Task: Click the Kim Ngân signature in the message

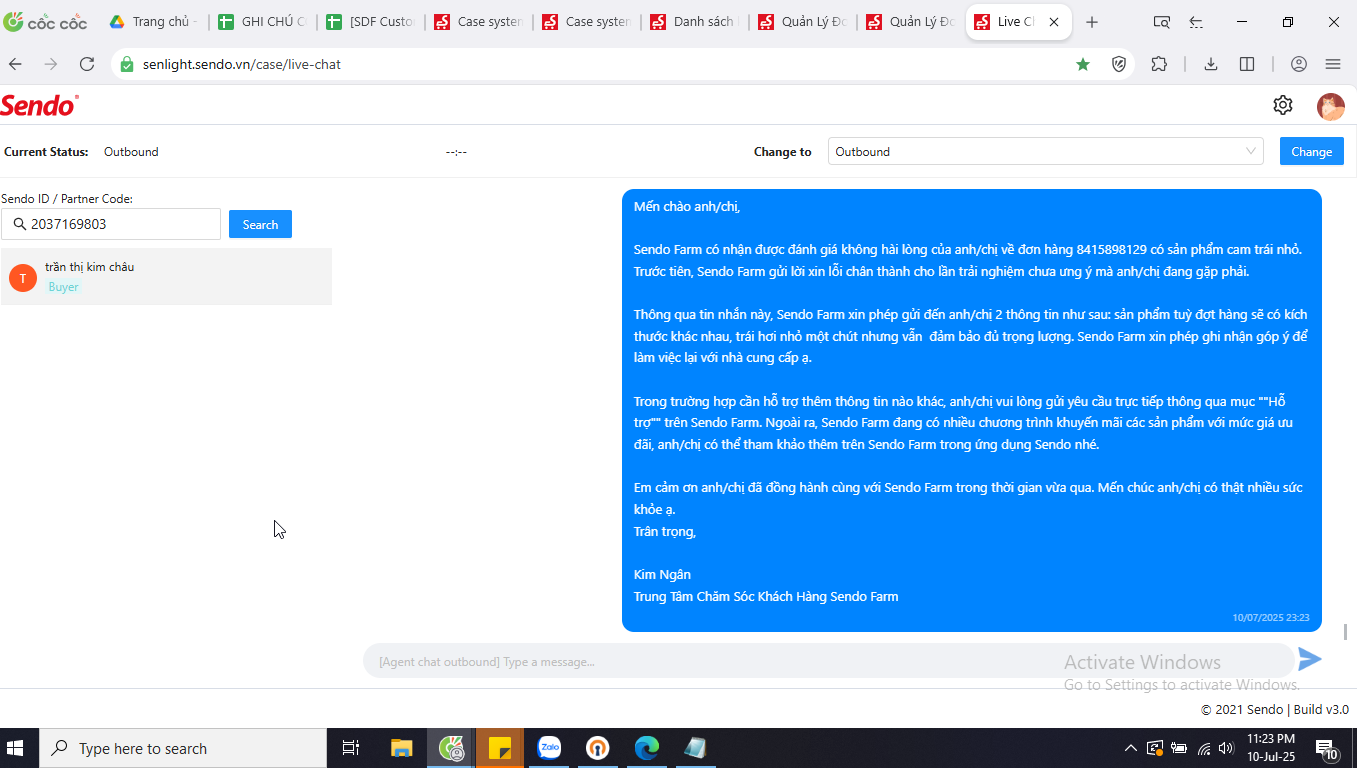Action: click(662, 575)
